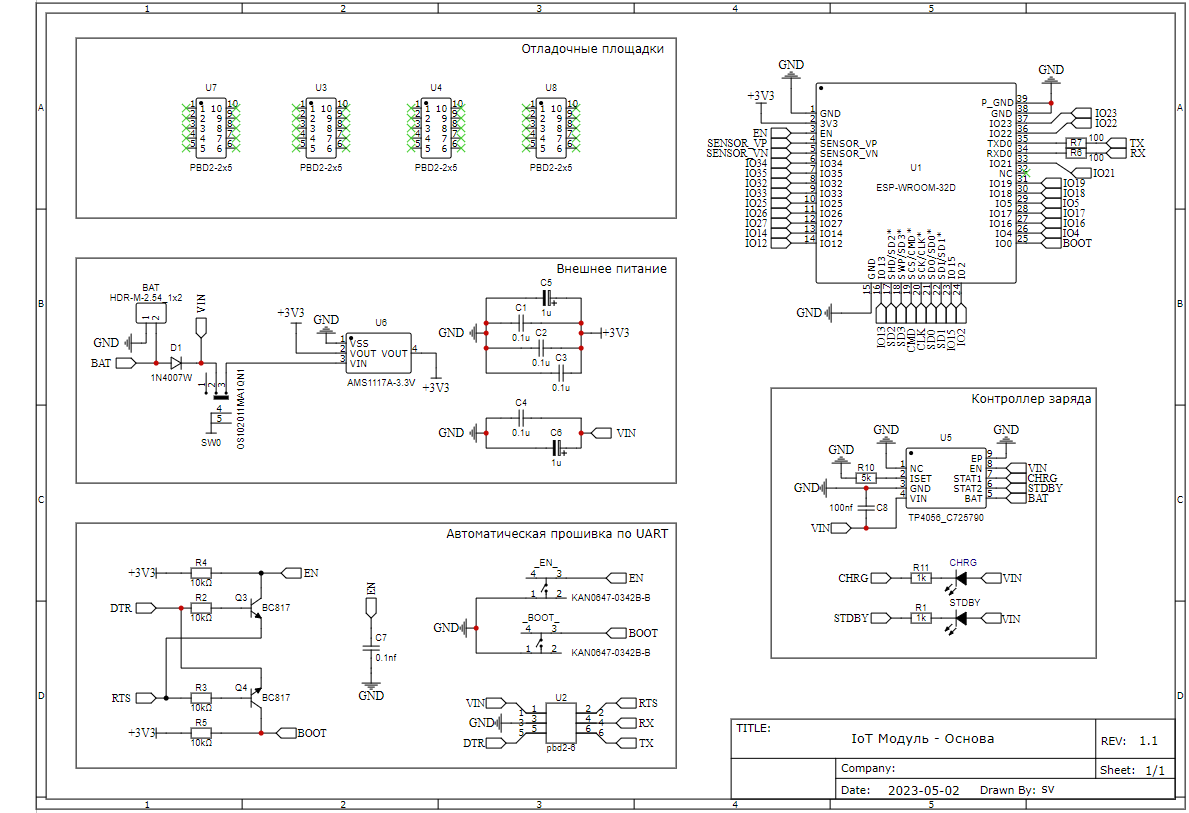Click the 'KAN0647-0342B-B' label under _EN_ switch
The height and width of the screenshot is (813, 1189).
click(610, 598)
